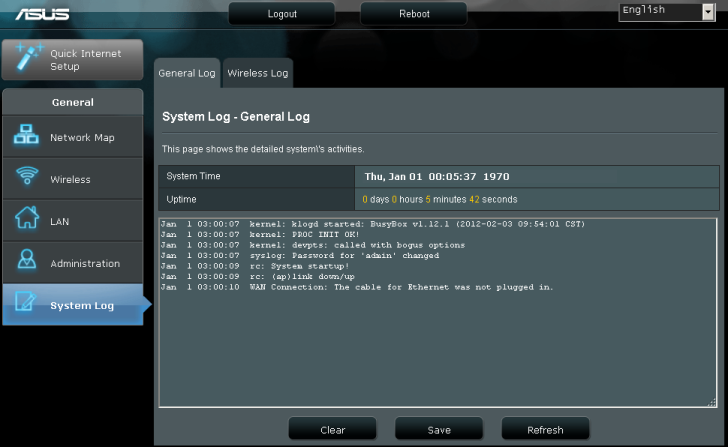Click the Wireless signal icon
The height and width of the screenshot is (447, 728).
click(x=27, y=175)
